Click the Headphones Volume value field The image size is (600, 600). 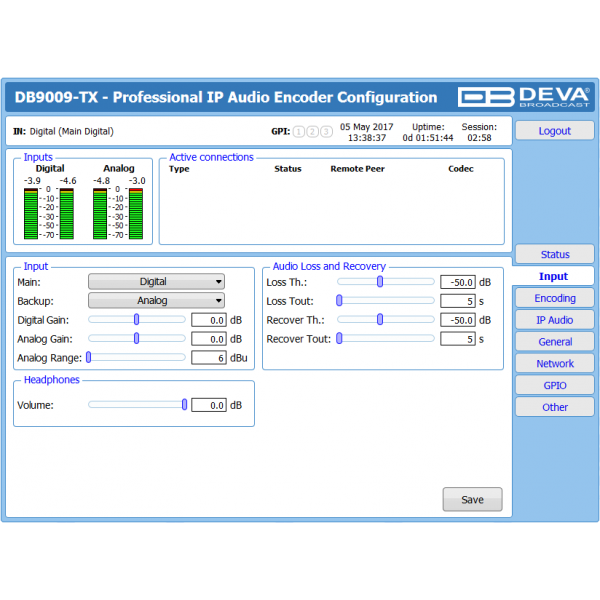(209, 405)
